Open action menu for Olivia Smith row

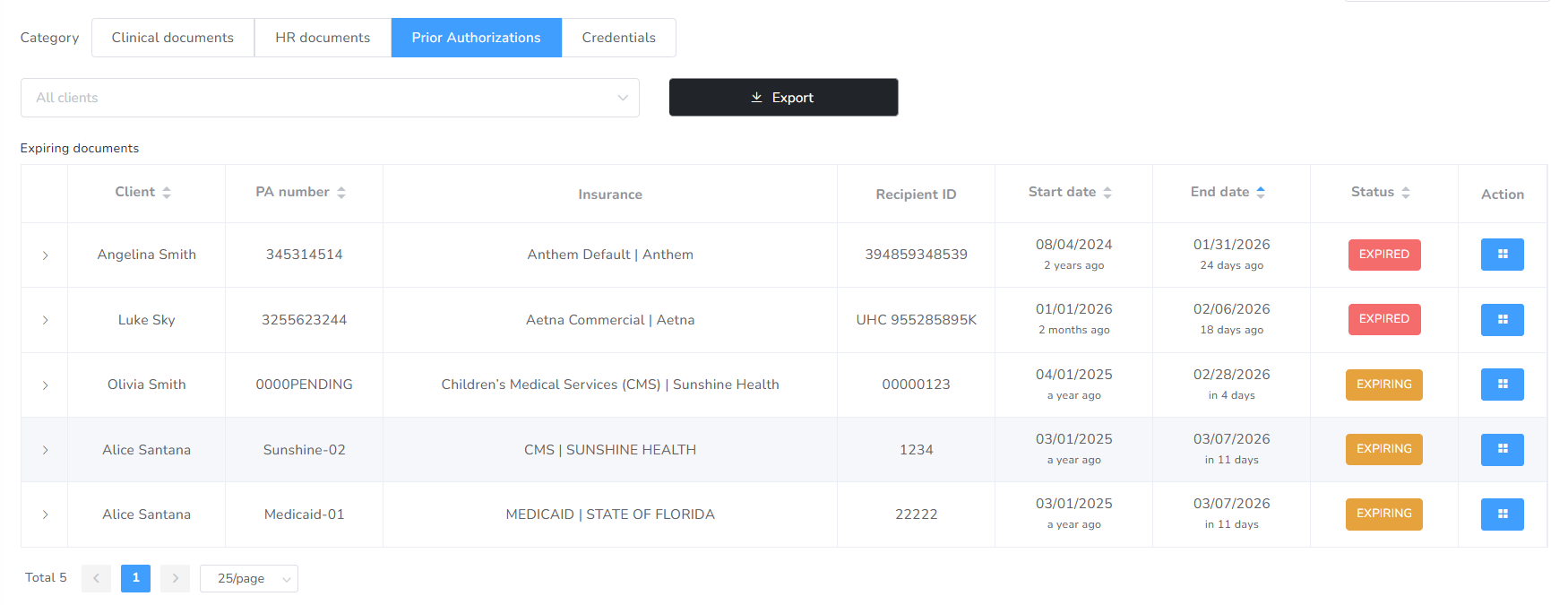(1502, 385)
